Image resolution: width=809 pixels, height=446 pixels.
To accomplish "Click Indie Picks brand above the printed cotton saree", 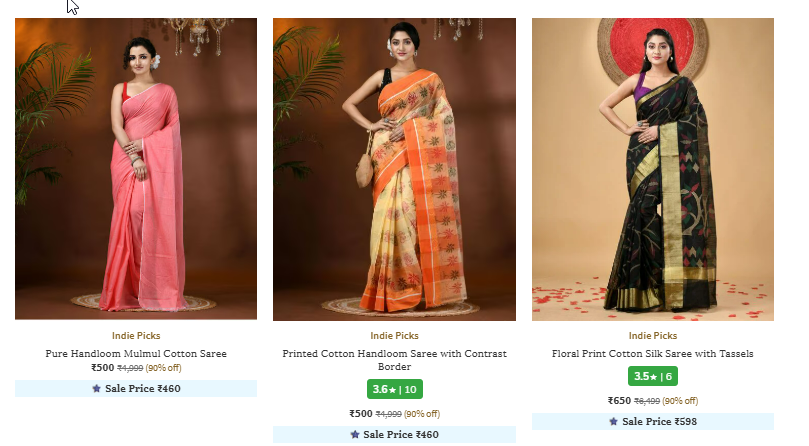I will [394, 336].
